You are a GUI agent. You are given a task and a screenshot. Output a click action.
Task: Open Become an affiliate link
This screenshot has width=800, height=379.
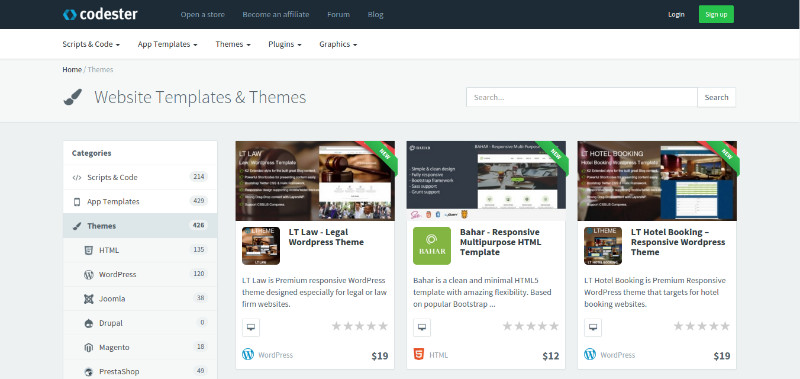point(276,14)
